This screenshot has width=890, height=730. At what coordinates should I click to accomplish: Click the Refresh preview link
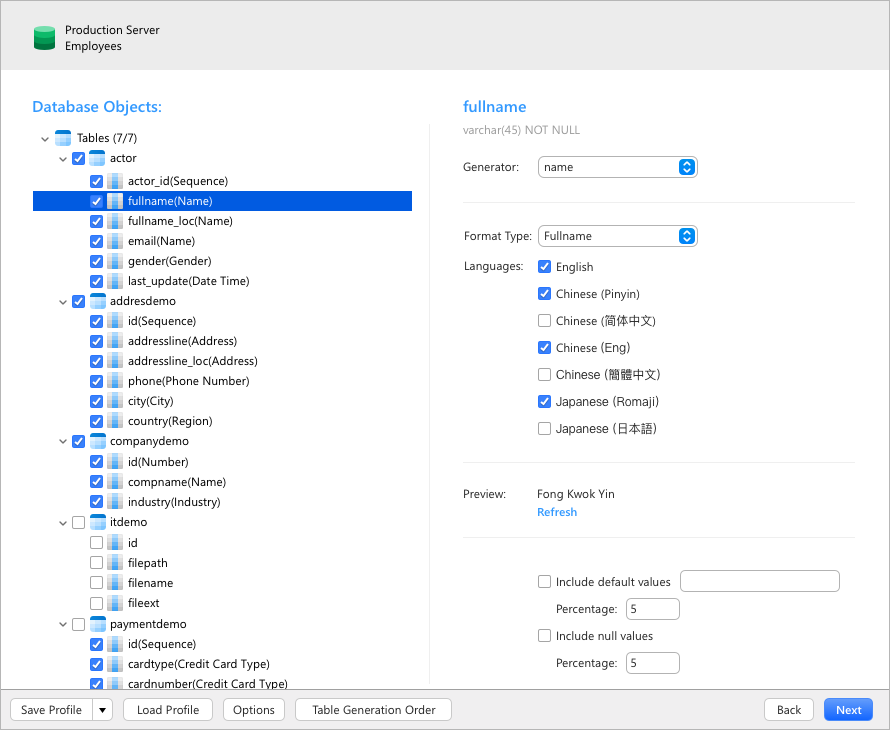[557, 512]
